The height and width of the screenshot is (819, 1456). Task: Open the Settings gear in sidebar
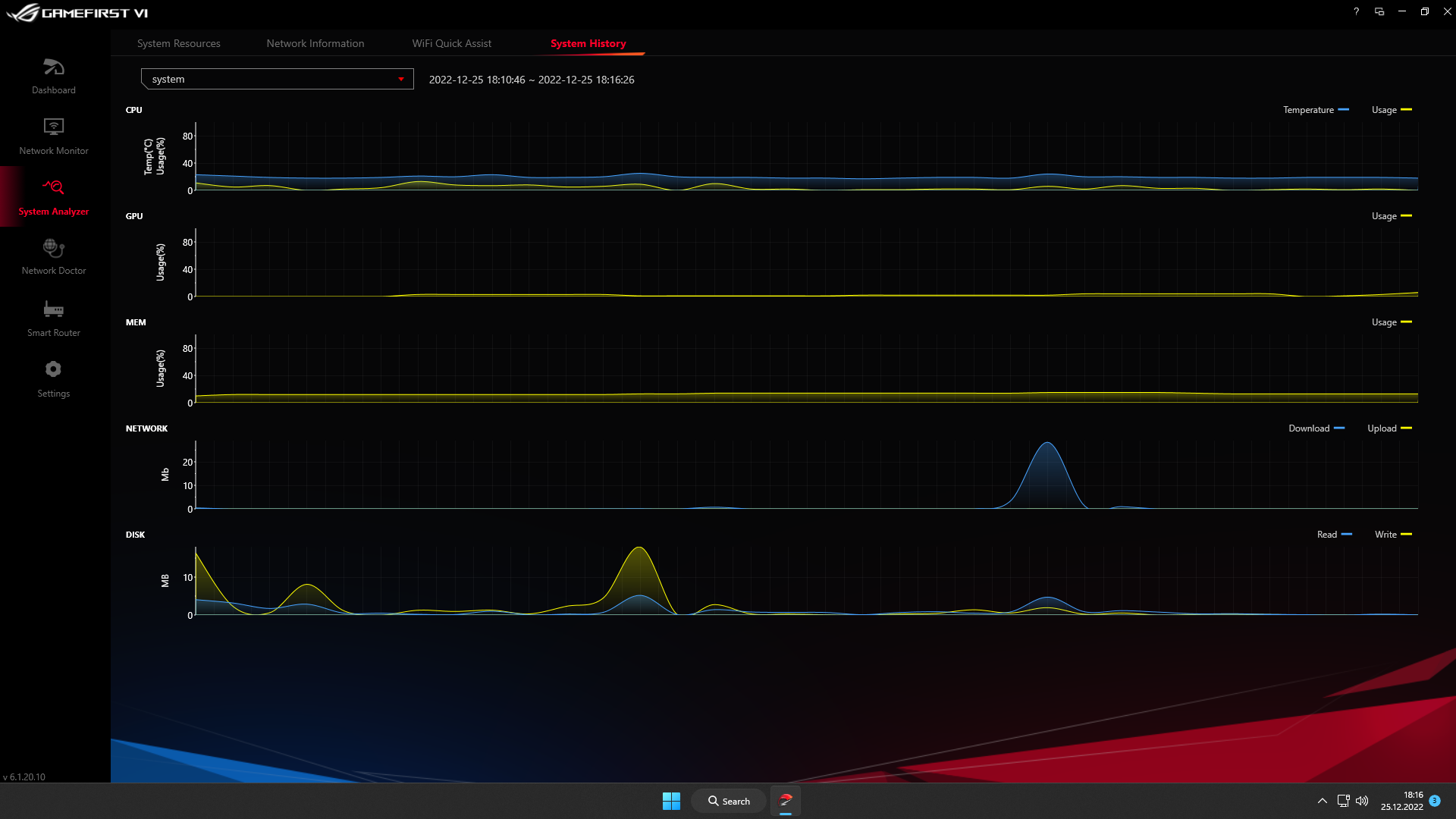[x=53, y=369]
